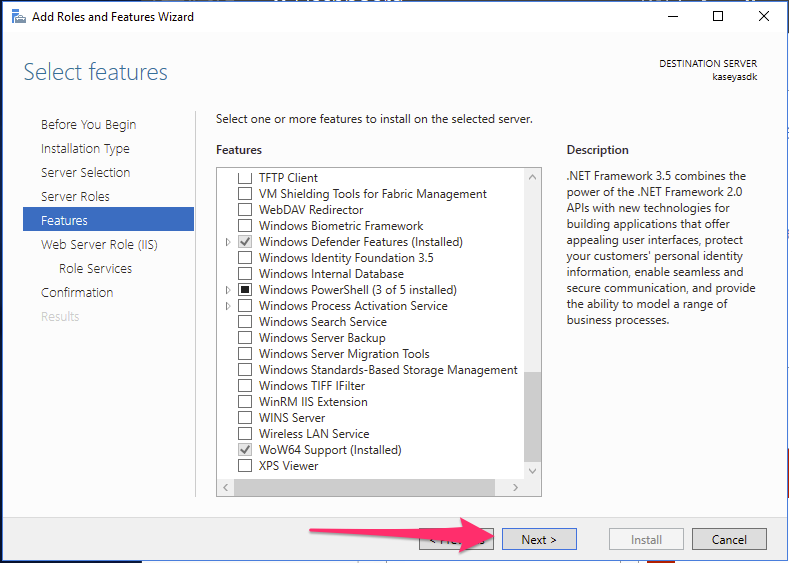Go to Before You Begin step
This screenshot has width=789, height=563.
(89, 124)
